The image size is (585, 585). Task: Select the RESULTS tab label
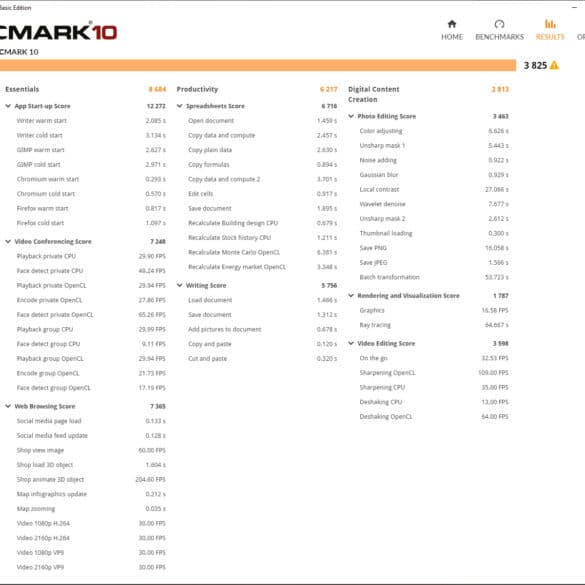point(550,37)
